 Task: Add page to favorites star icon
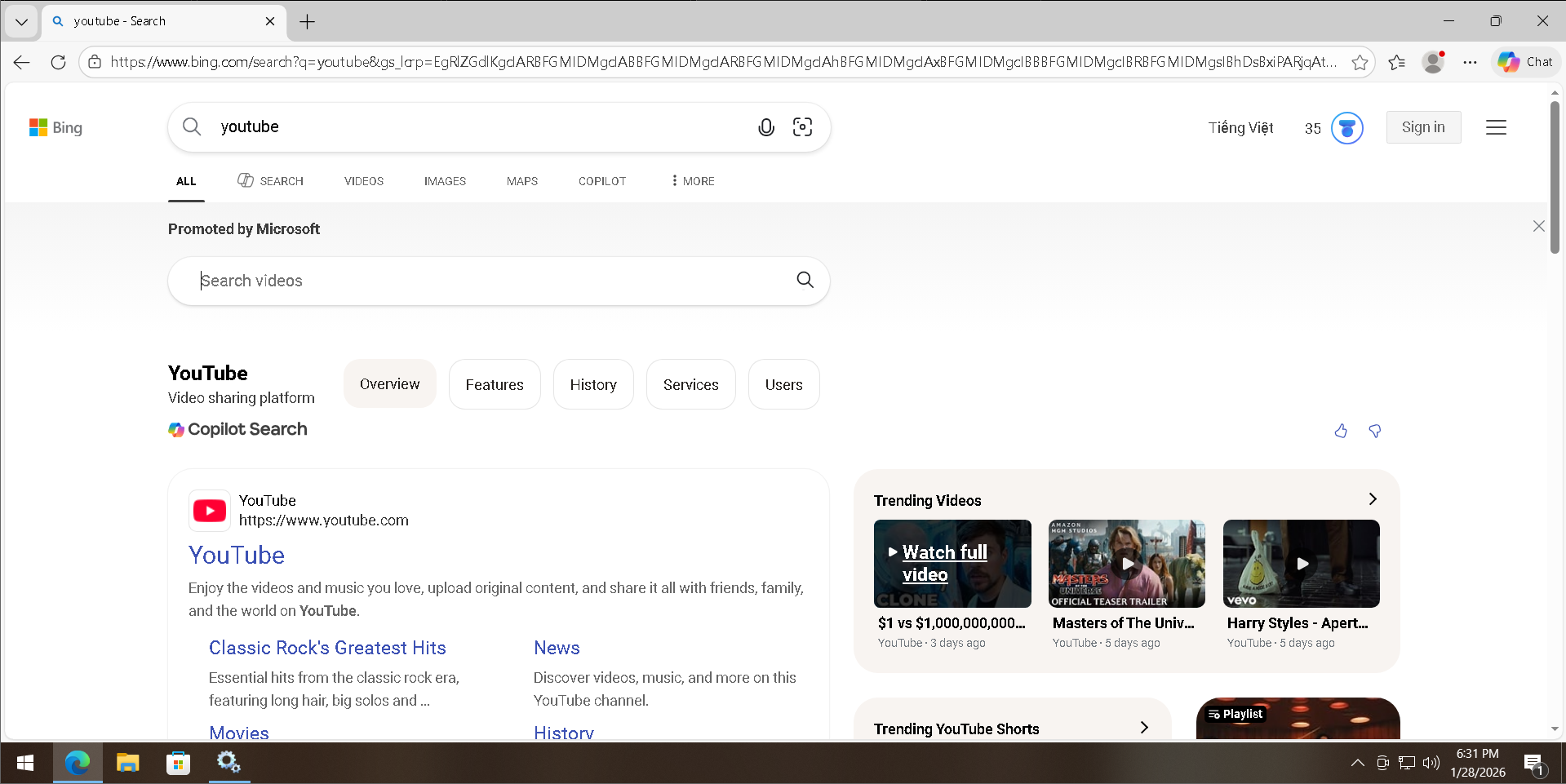pos(1360,62)
